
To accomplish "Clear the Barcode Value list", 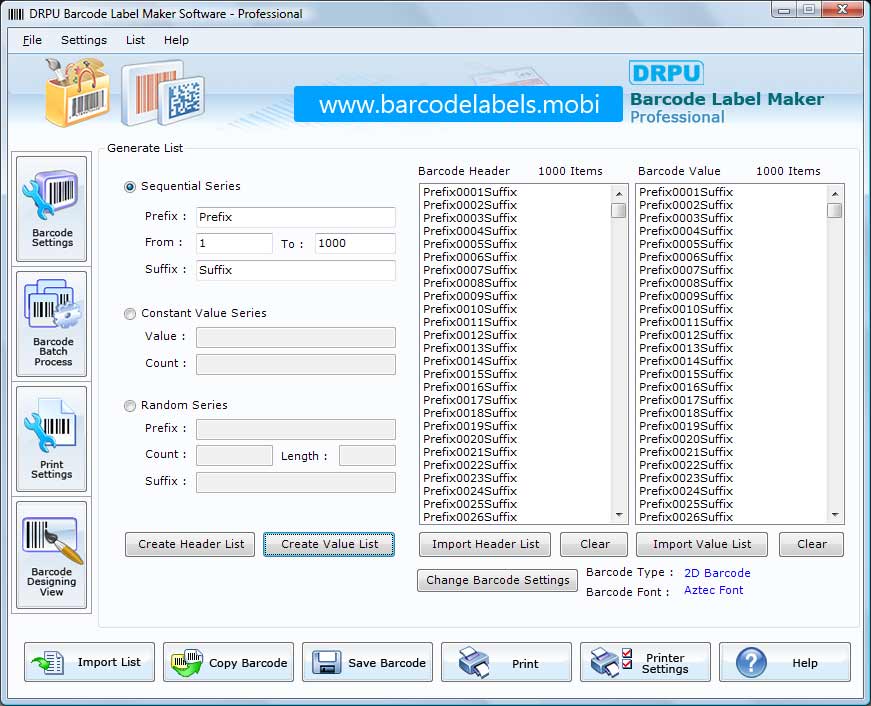I will tap(812, 544).
